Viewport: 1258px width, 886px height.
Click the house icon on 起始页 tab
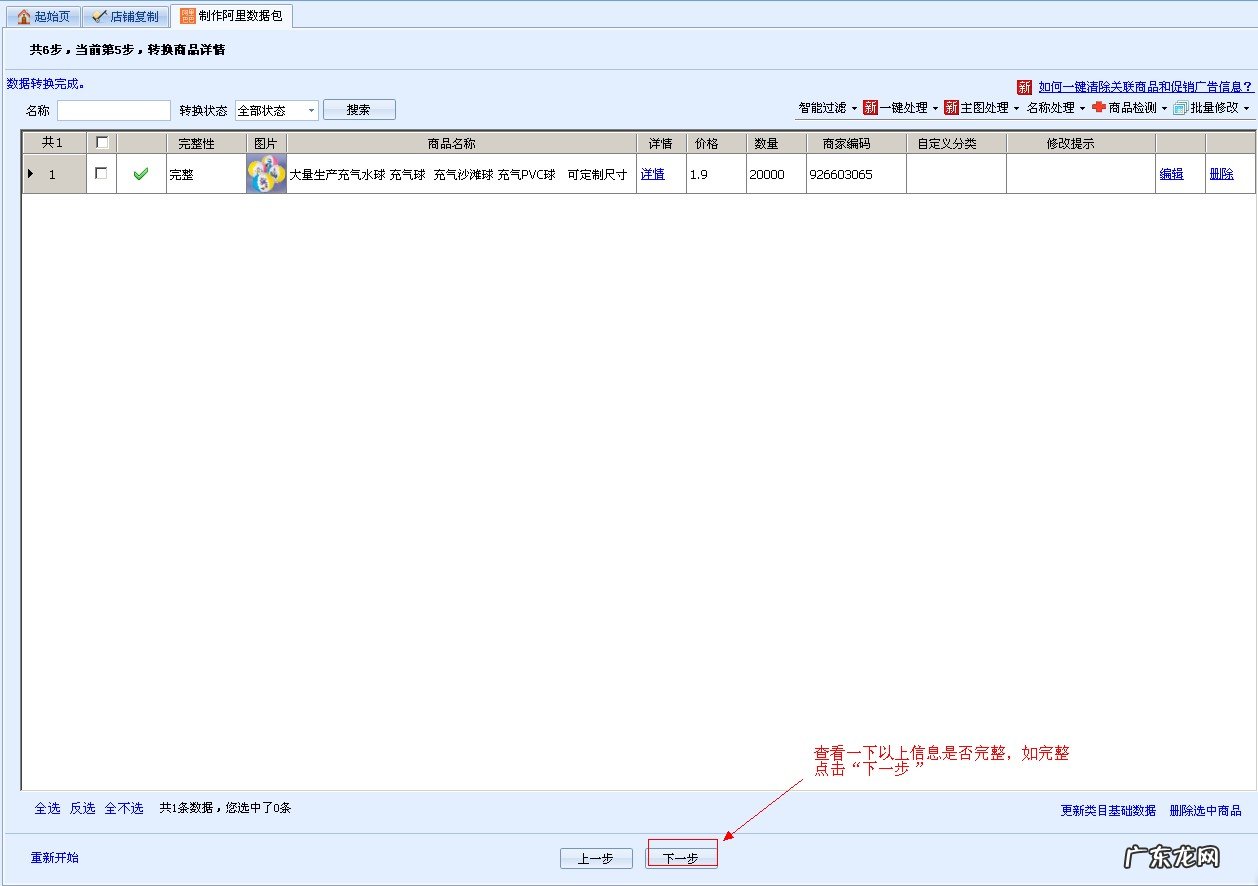(x=24, y=17)
